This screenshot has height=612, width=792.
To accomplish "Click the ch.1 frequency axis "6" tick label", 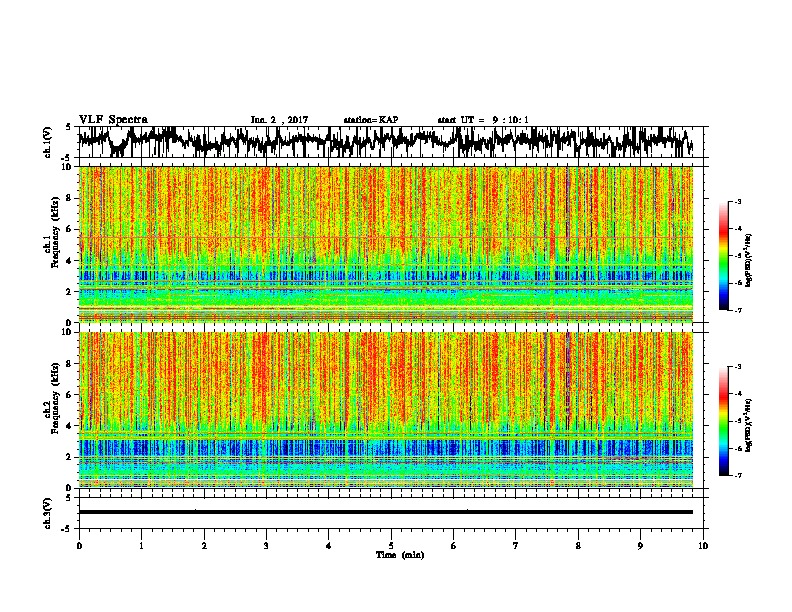I will coord(69,229).
